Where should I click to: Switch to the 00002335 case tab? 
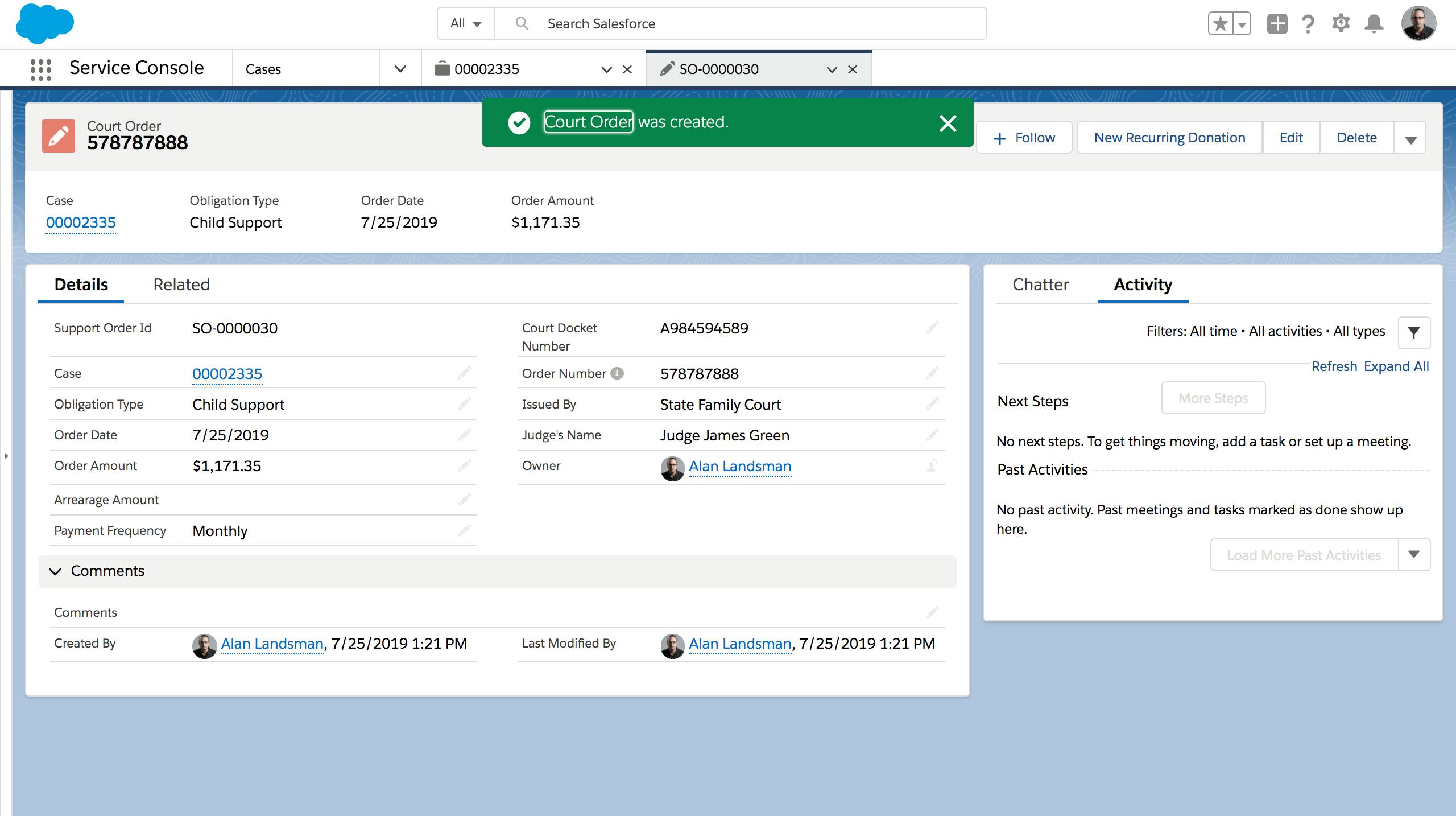coord(486,69)
